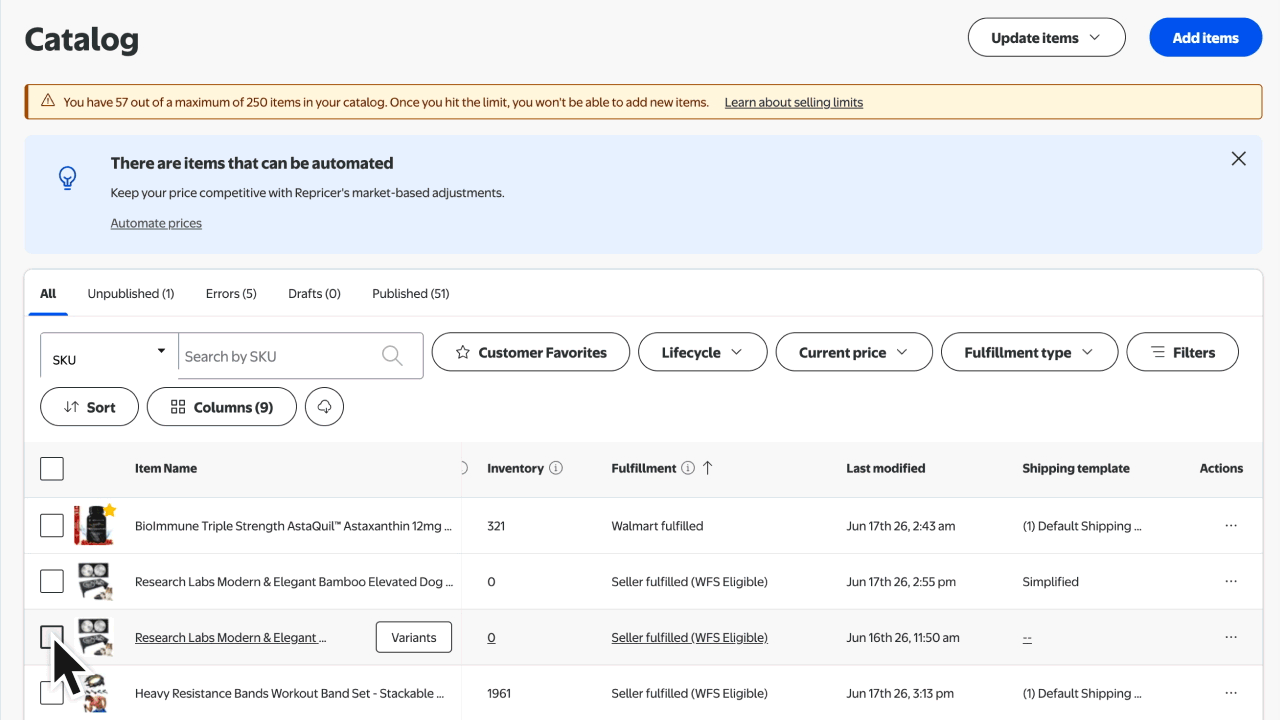Viewport: 1280px width, 720px height.
Task: Switch to the Errors (5) tab
Action: coord(231,294)
